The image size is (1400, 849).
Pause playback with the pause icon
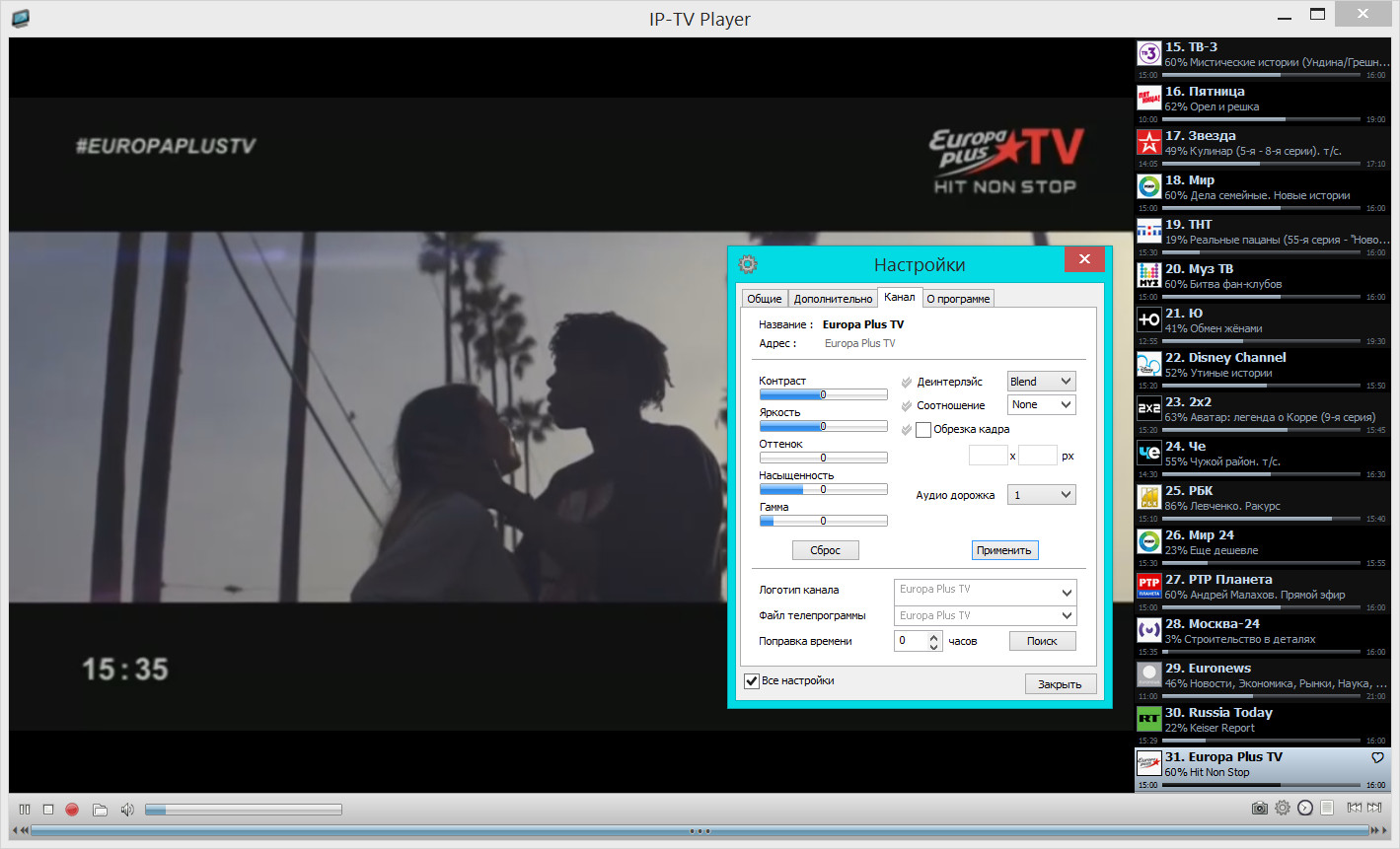(25, 810)
